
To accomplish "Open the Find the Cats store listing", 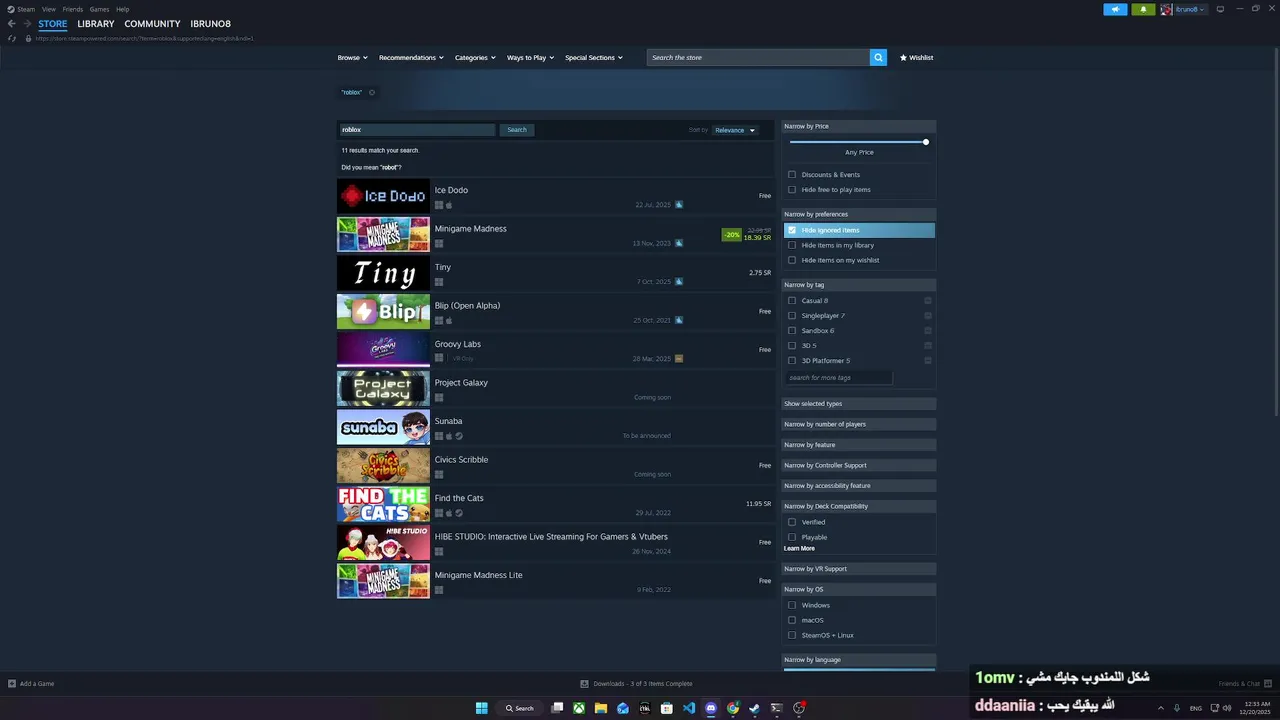I will point(554,505).
